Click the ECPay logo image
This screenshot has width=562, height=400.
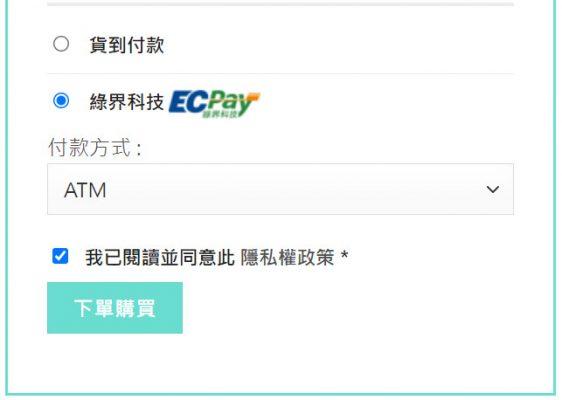pos(214,104)
